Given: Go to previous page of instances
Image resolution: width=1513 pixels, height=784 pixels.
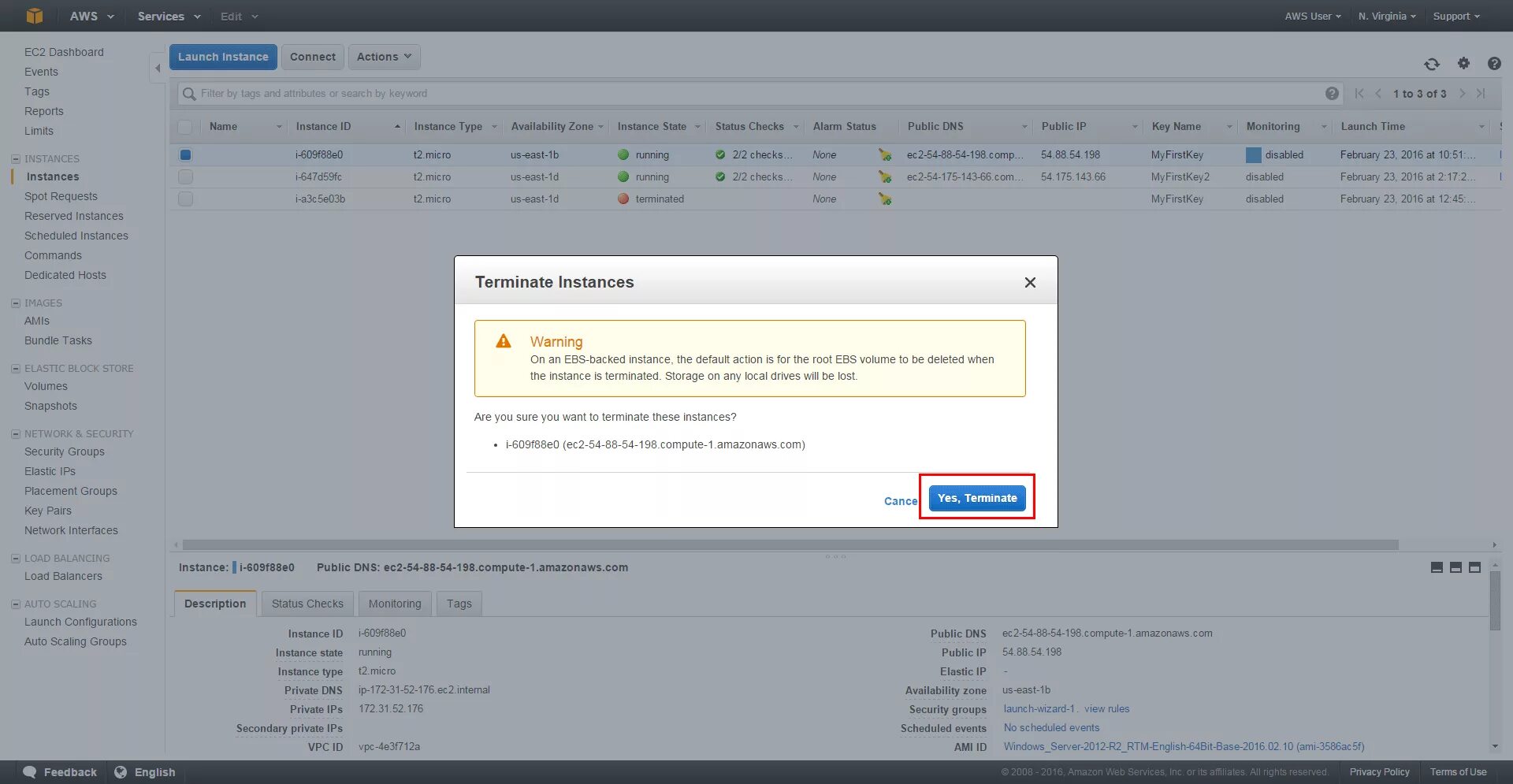Looking at the screenshot, I should point(1378,93).
